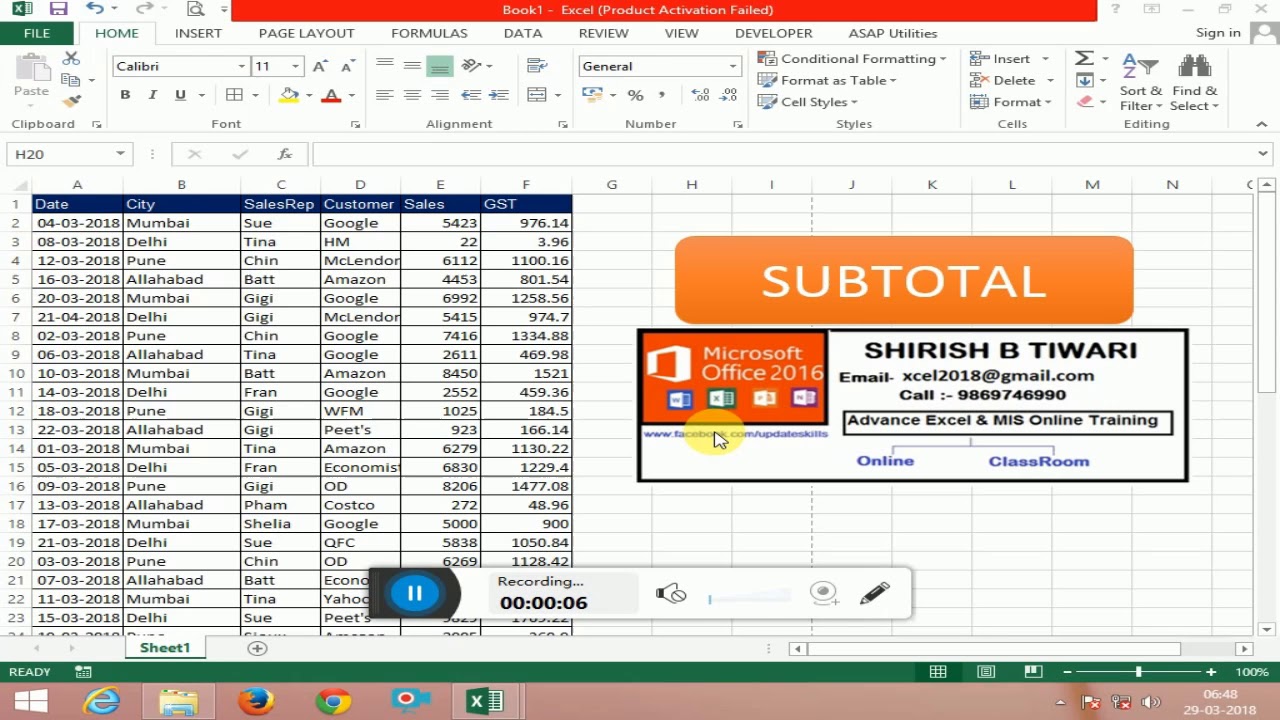Toggle Underline formatting
This screenshot has width=1280, height=720.
tap(180, 95)
